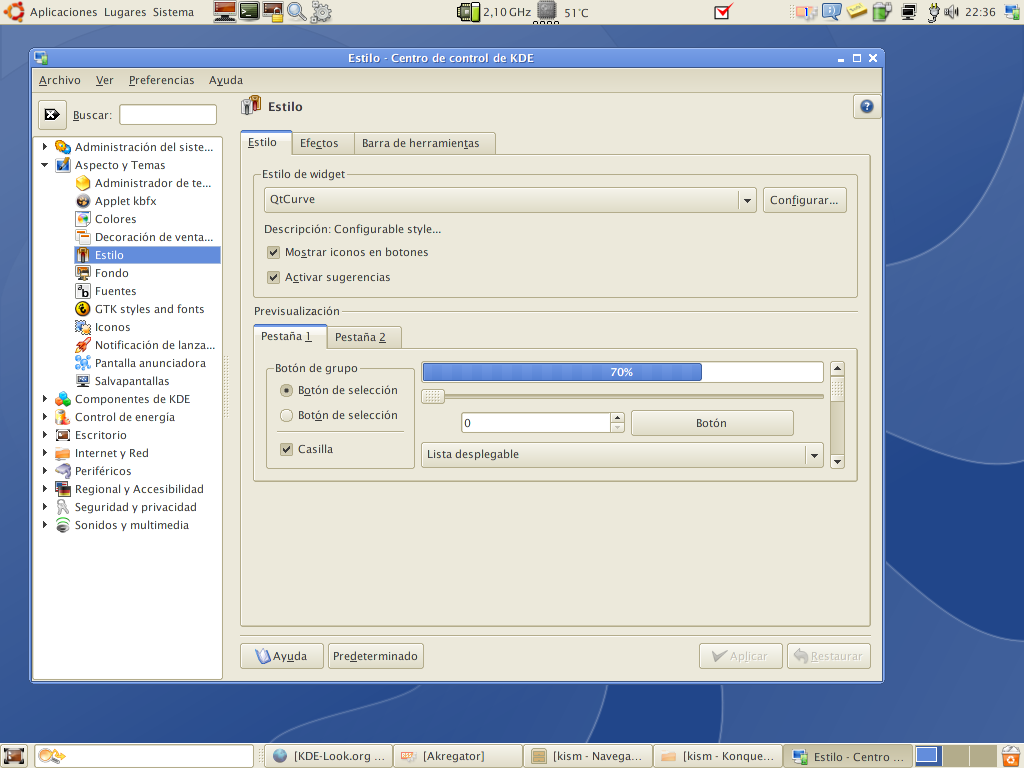
Task: Toggle Mostrar iconos en botones checkbox
Action: click(274, 252)
